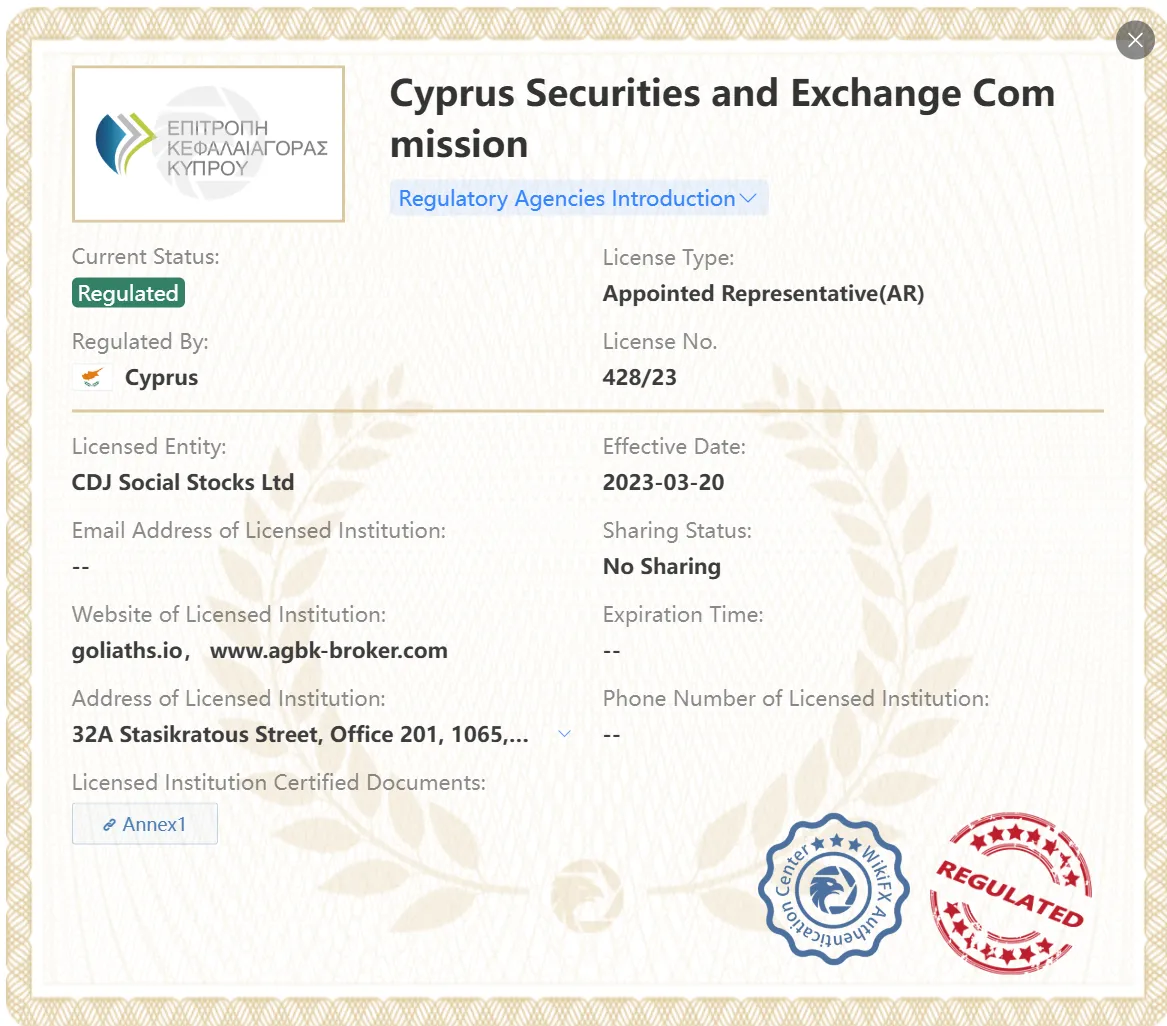Click the red REGULATED stamp
This screenshot has height=1026, width=1167.
click(x=1010, y=892)
